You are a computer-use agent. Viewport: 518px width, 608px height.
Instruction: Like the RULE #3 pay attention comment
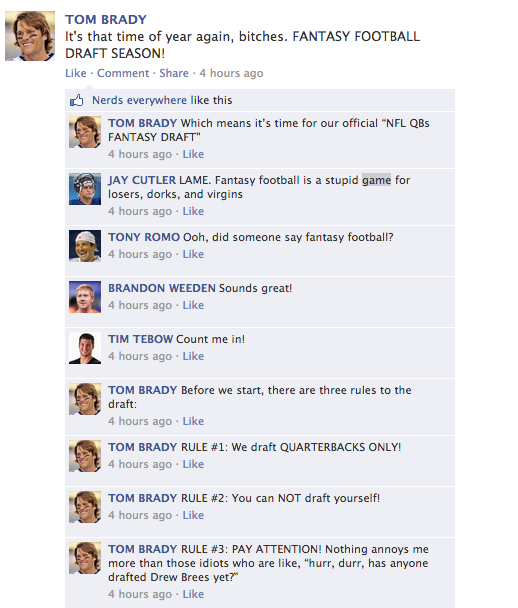point(193,594)
